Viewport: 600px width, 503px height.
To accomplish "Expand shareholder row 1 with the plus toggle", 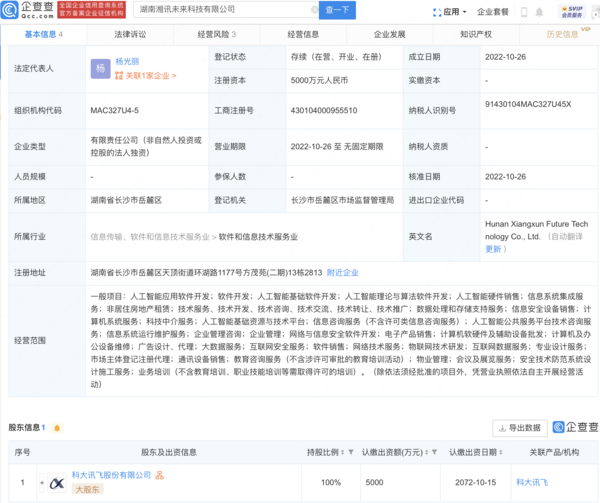I will pos(42,482).
